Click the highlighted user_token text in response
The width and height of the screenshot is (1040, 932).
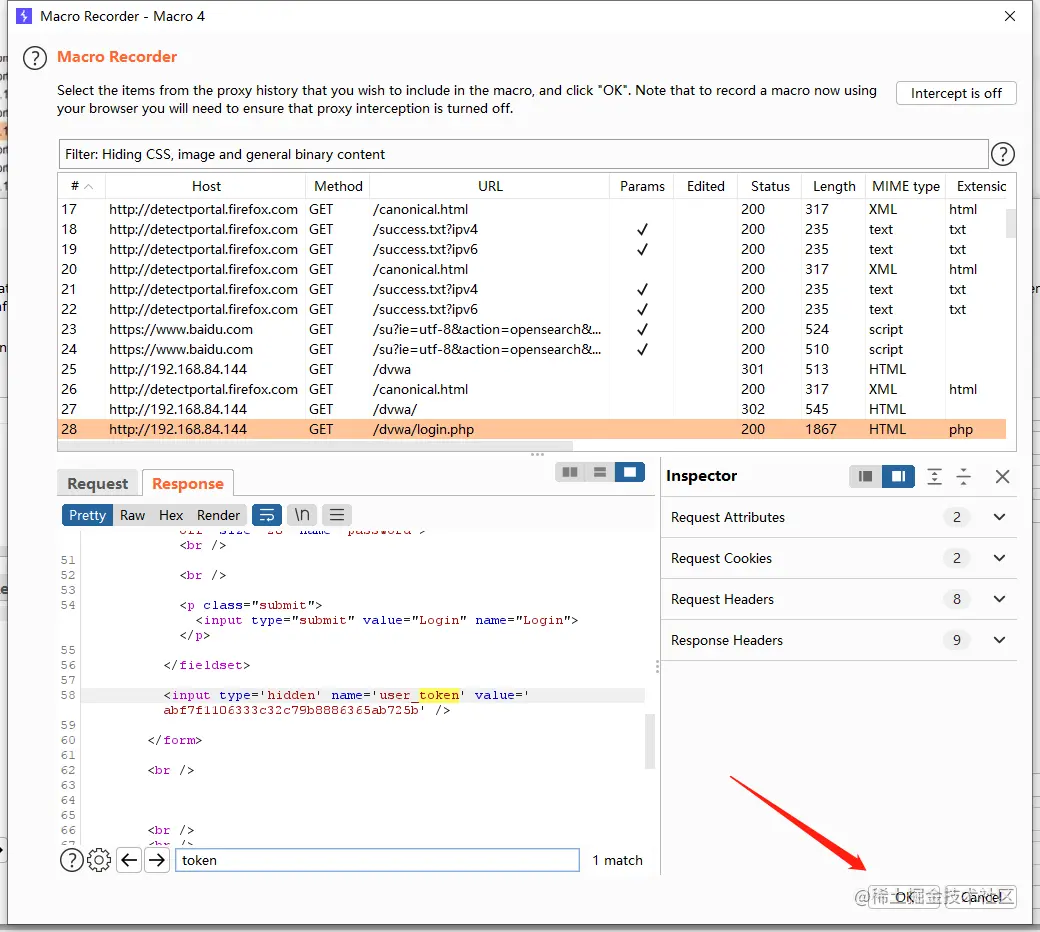419,695
